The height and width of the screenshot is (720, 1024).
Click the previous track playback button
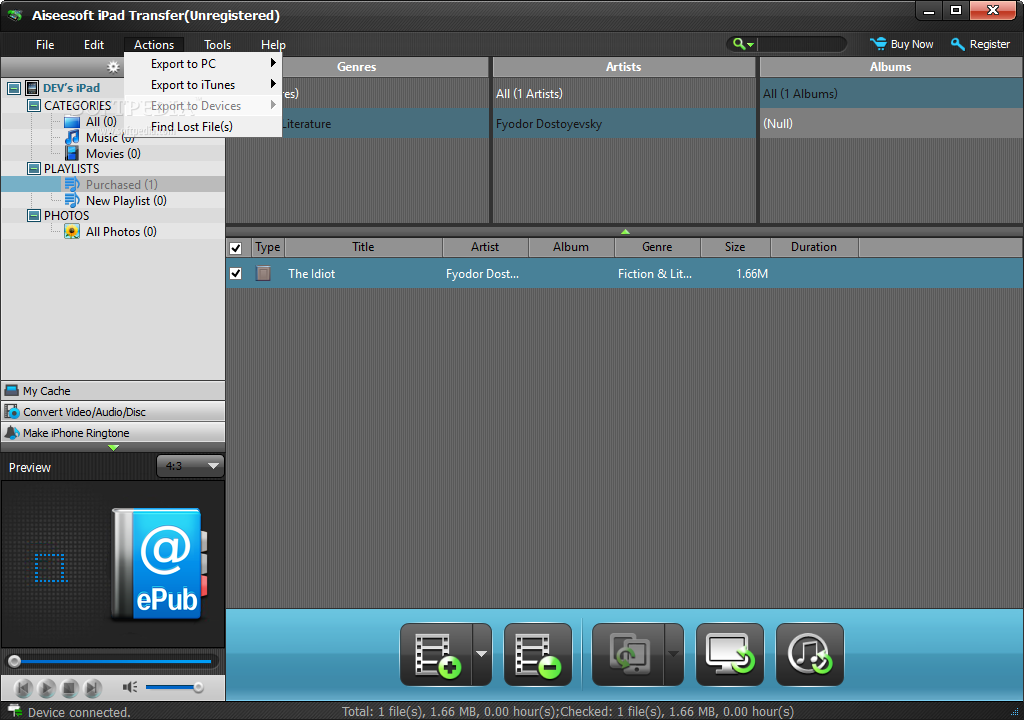(x=24, y=687)
